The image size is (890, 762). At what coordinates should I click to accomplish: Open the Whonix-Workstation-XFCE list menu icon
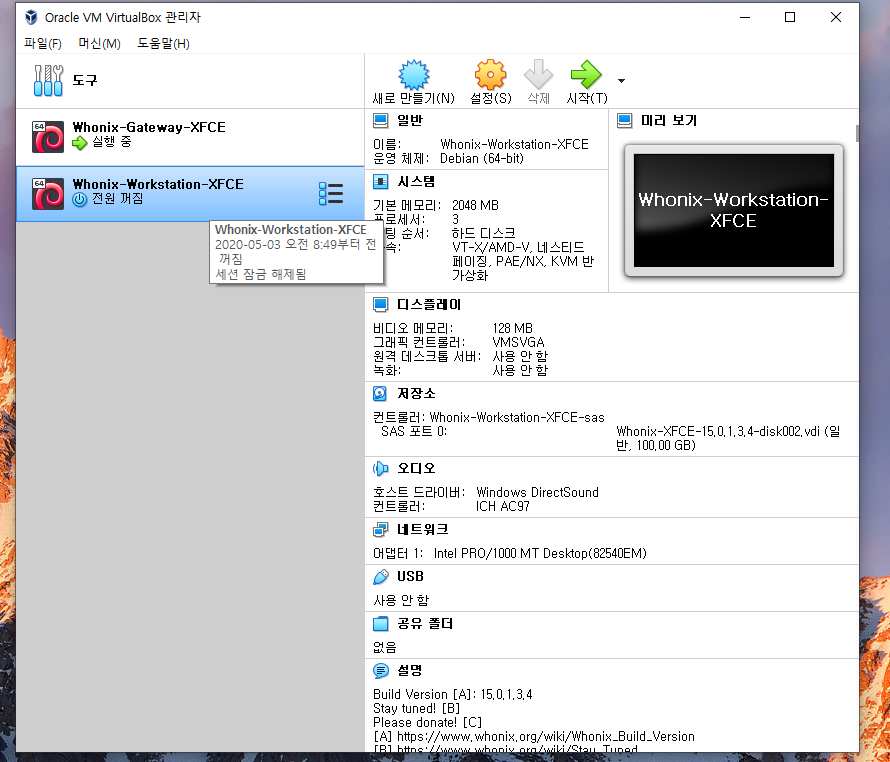331,194
